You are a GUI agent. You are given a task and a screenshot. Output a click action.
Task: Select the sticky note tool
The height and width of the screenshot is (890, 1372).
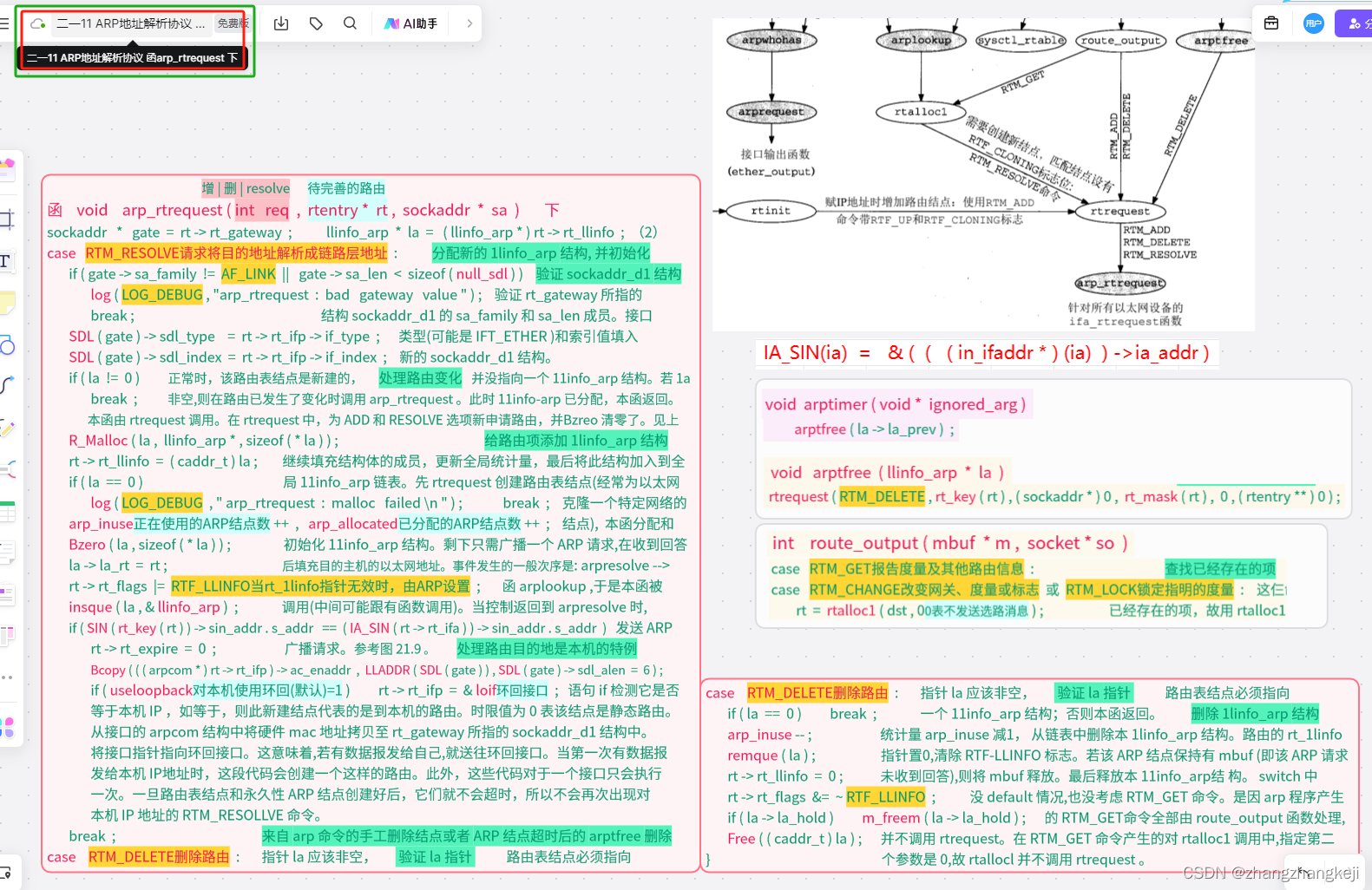(7, 303)
